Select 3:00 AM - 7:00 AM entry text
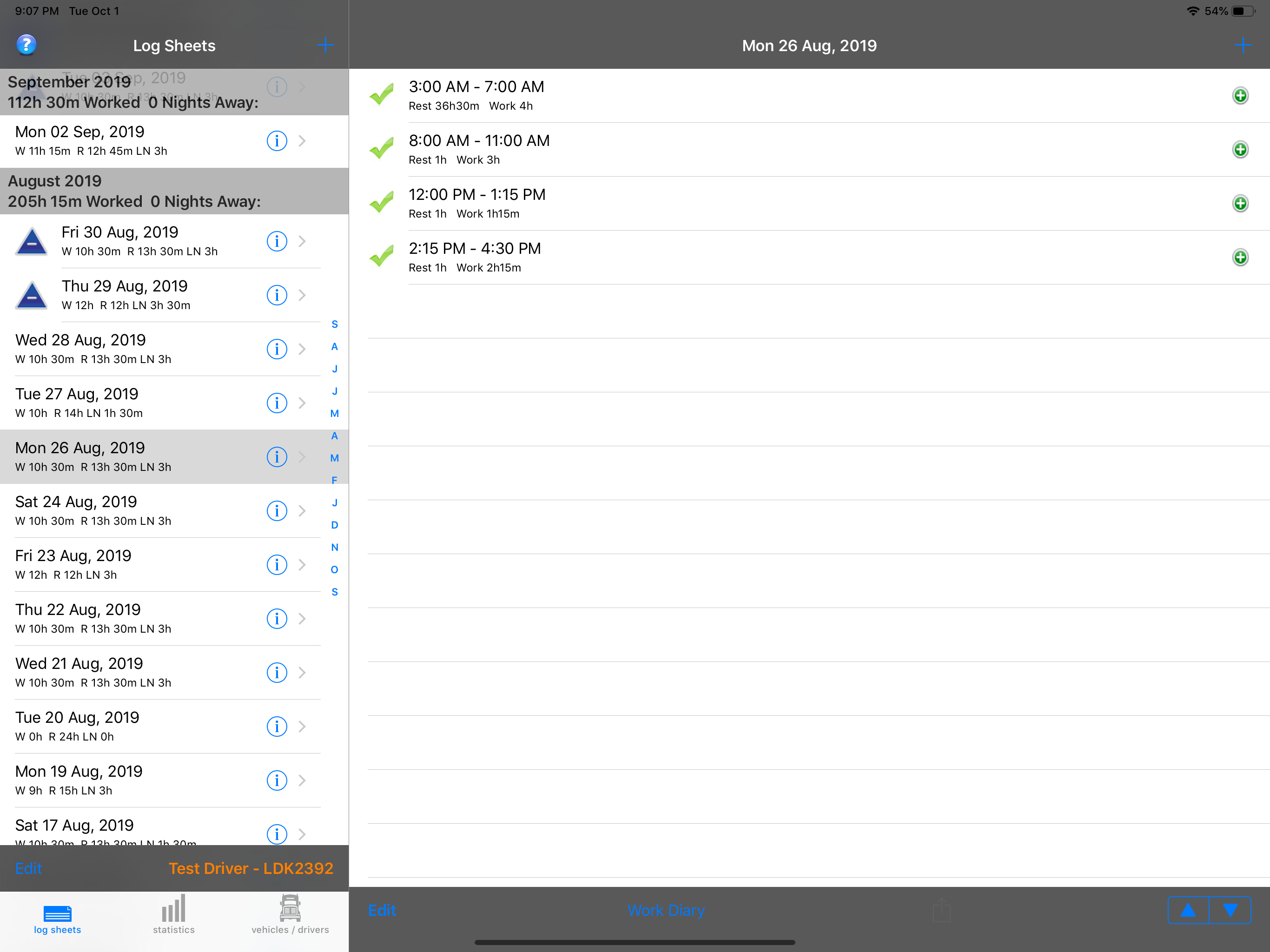 click(x=476, y=87)
